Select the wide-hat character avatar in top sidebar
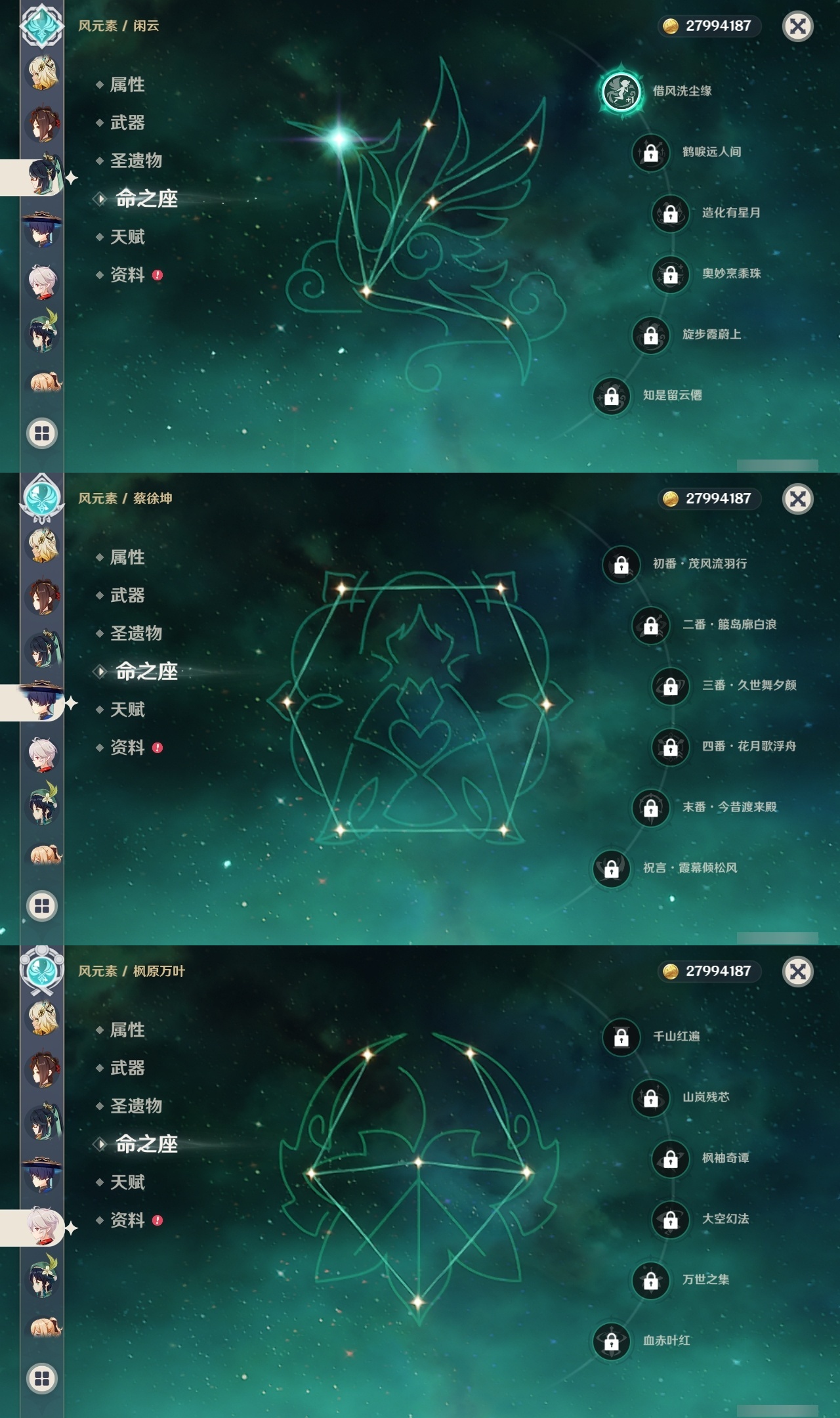This screenshot has width=840, height=1418. coord(42,229)
